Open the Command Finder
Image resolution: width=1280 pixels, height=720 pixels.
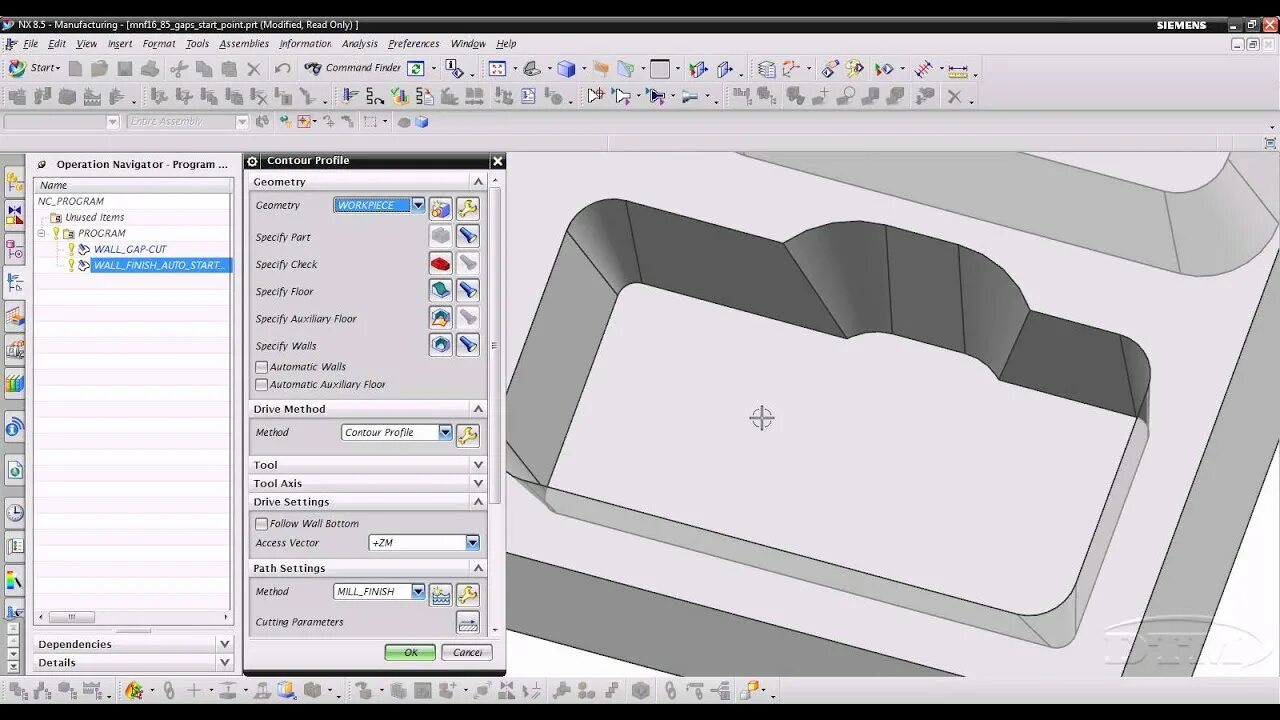click(352, 68)
